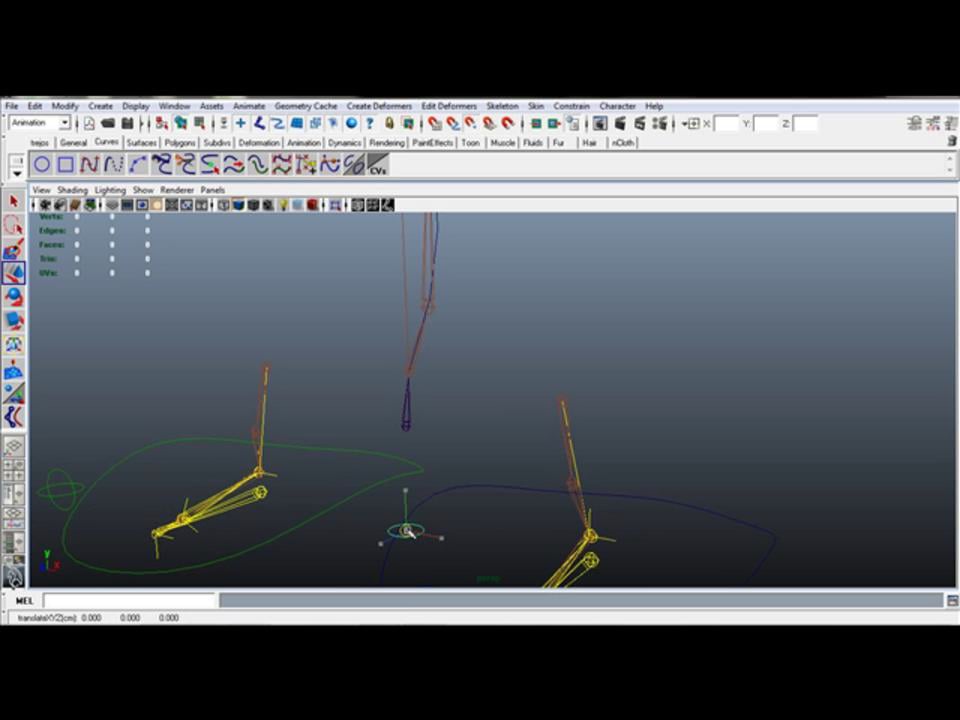The width and height of the screenshot is (960, 720).
Task: Switch to the Dynamics shelf tab
Action: tap(345, 143)
